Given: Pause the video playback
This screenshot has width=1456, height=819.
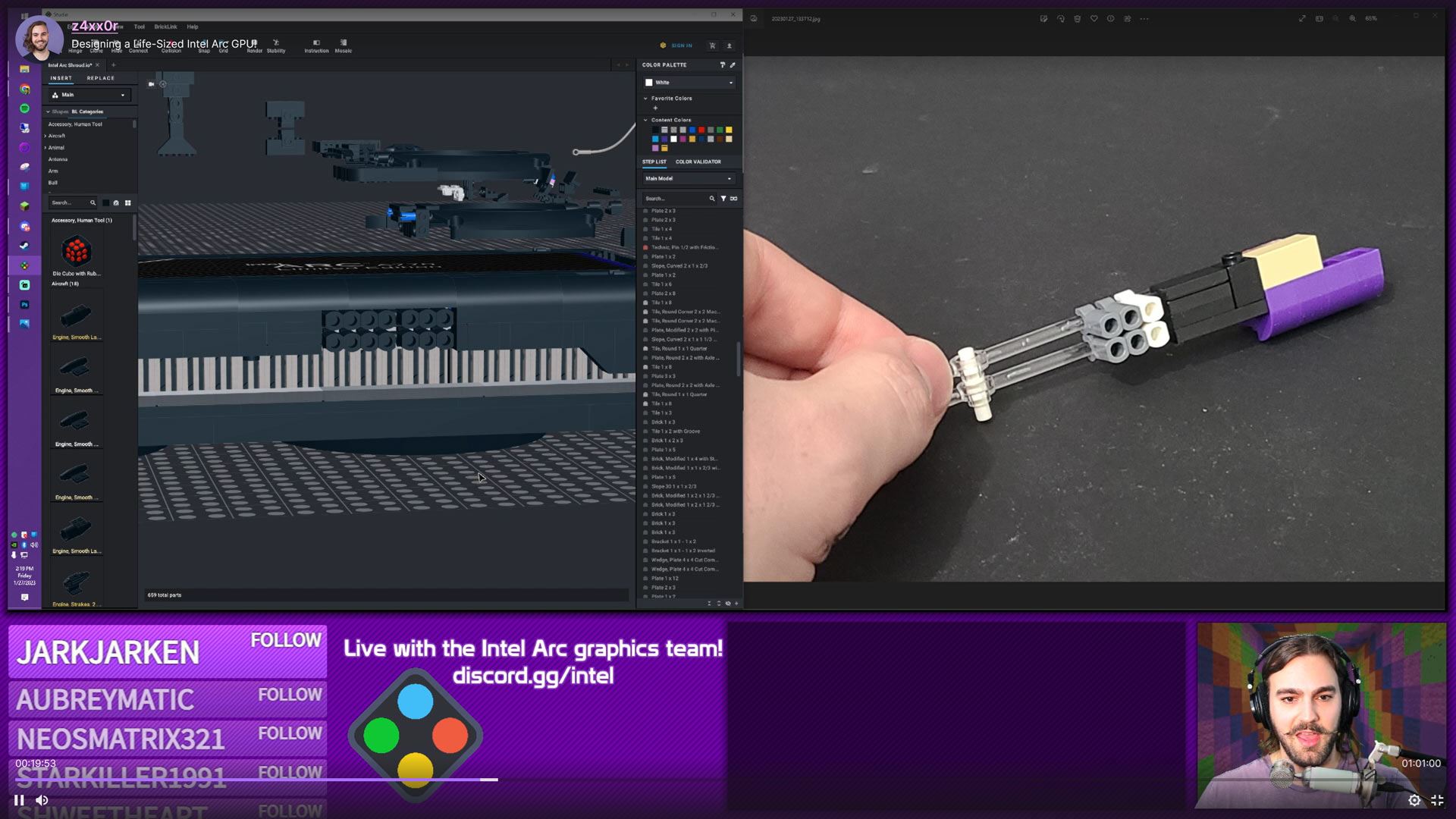Looking at the screenshot, I should [x=19, y=800].
